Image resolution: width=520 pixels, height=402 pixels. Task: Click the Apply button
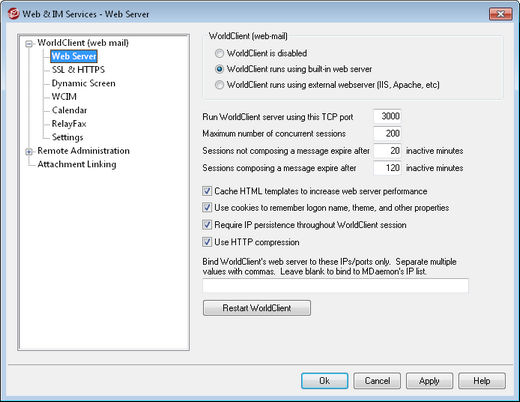(429, 381)
